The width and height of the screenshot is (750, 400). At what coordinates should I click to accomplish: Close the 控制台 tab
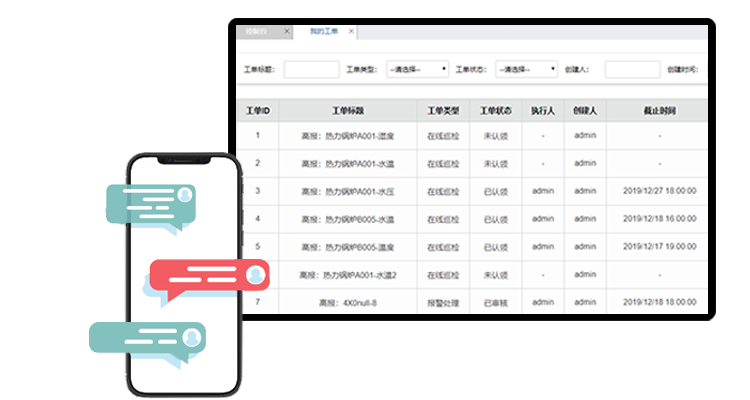point(287,32)
